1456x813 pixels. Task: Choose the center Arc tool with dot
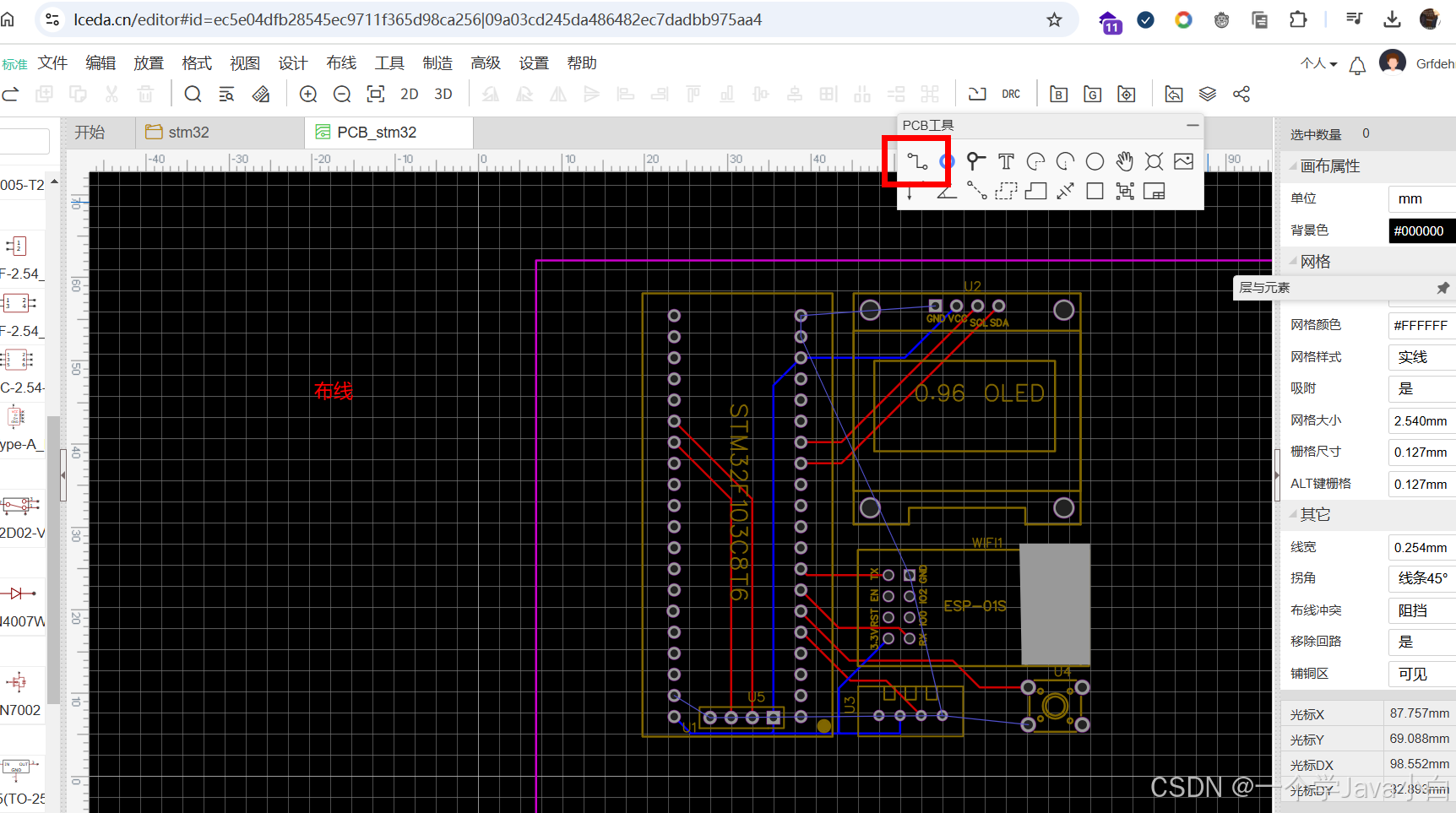coord(1065,161)
